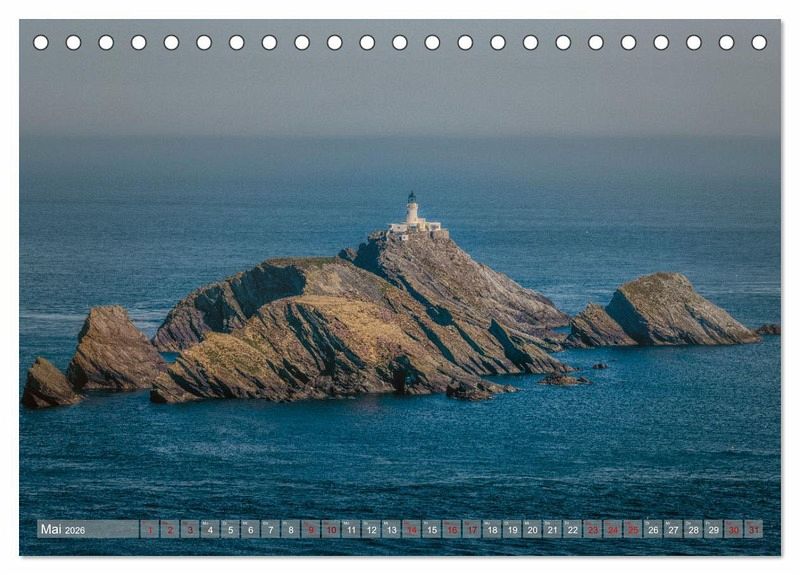Image resolution: width=800 pixels, height=575 pixels.
Task: Select day 12 in the calendar strip
Action: point(371,529)
